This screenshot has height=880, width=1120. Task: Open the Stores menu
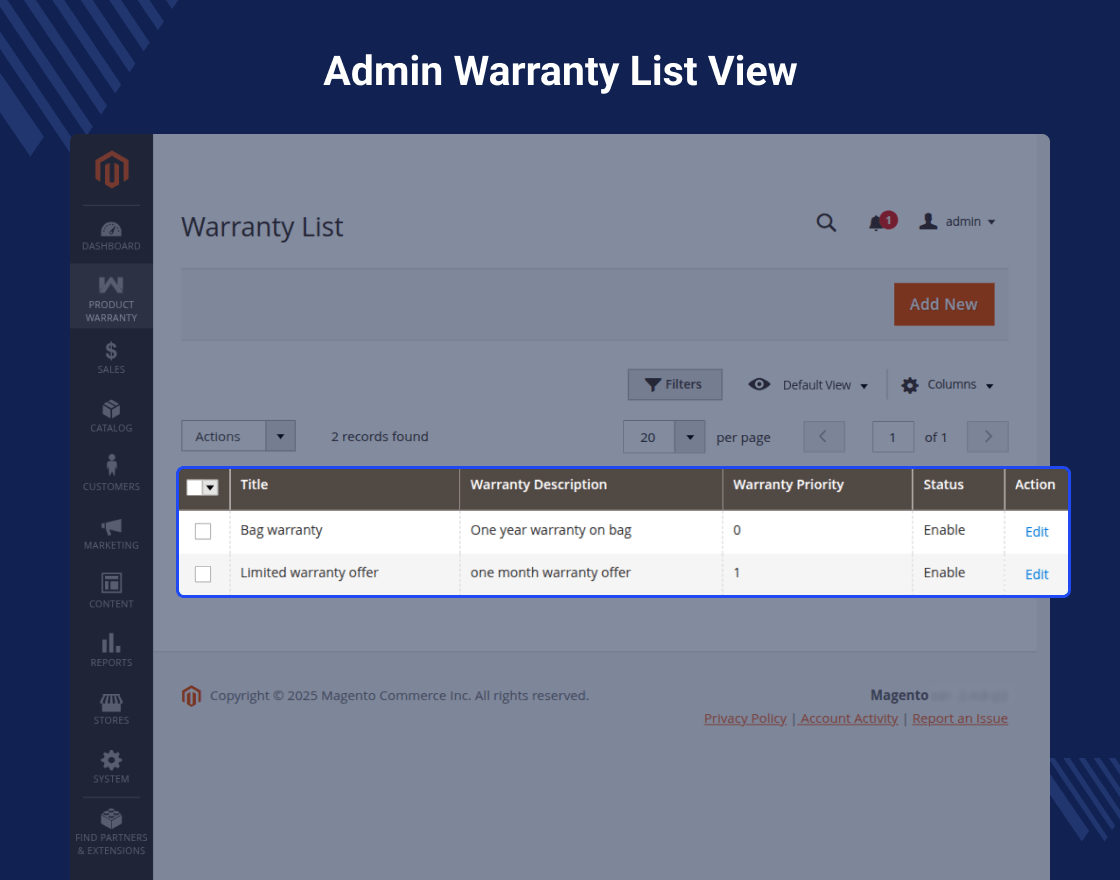click(x=111, y=709)
